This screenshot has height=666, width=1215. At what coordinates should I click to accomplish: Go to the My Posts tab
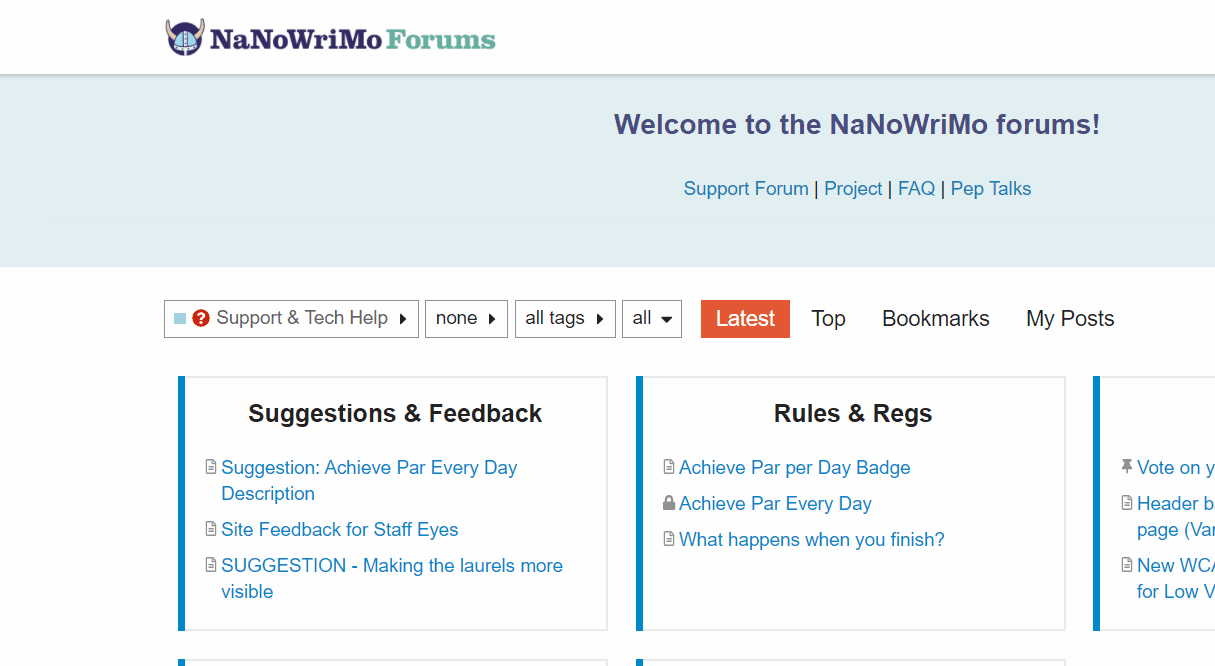1070,319
